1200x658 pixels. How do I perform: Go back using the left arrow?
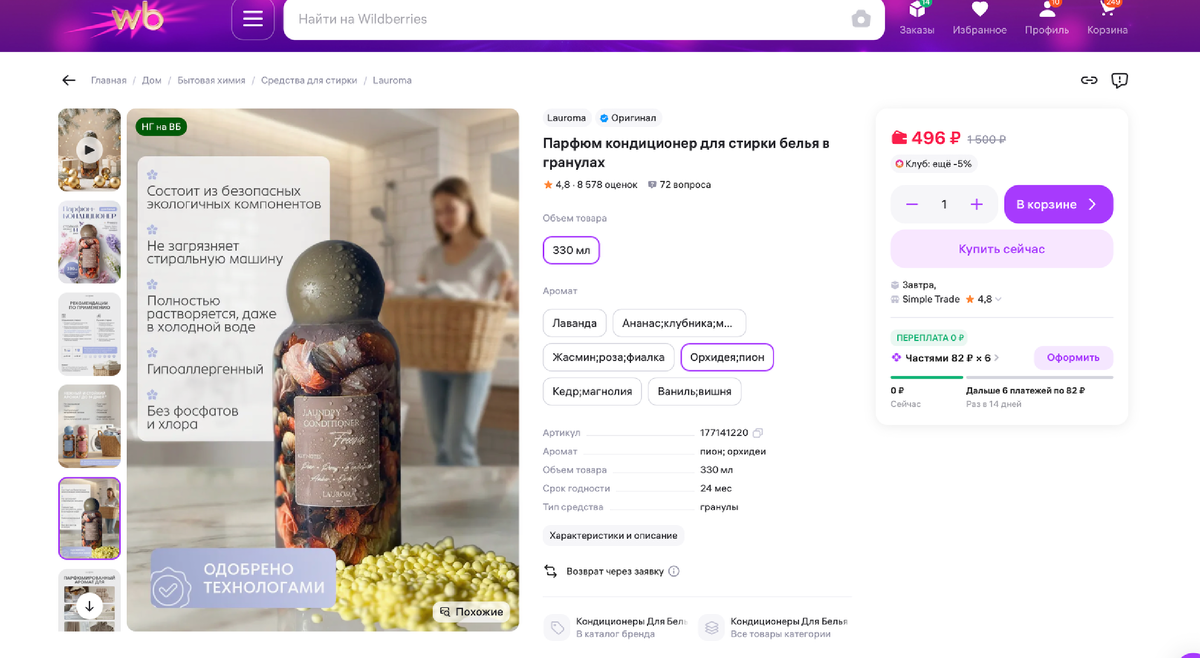69,80
